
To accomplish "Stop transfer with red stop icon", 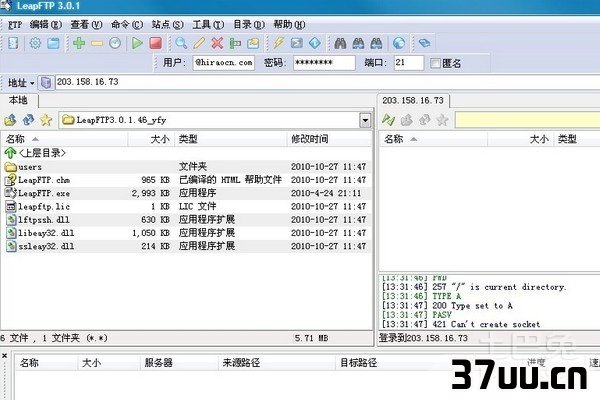I will point(155,43).
